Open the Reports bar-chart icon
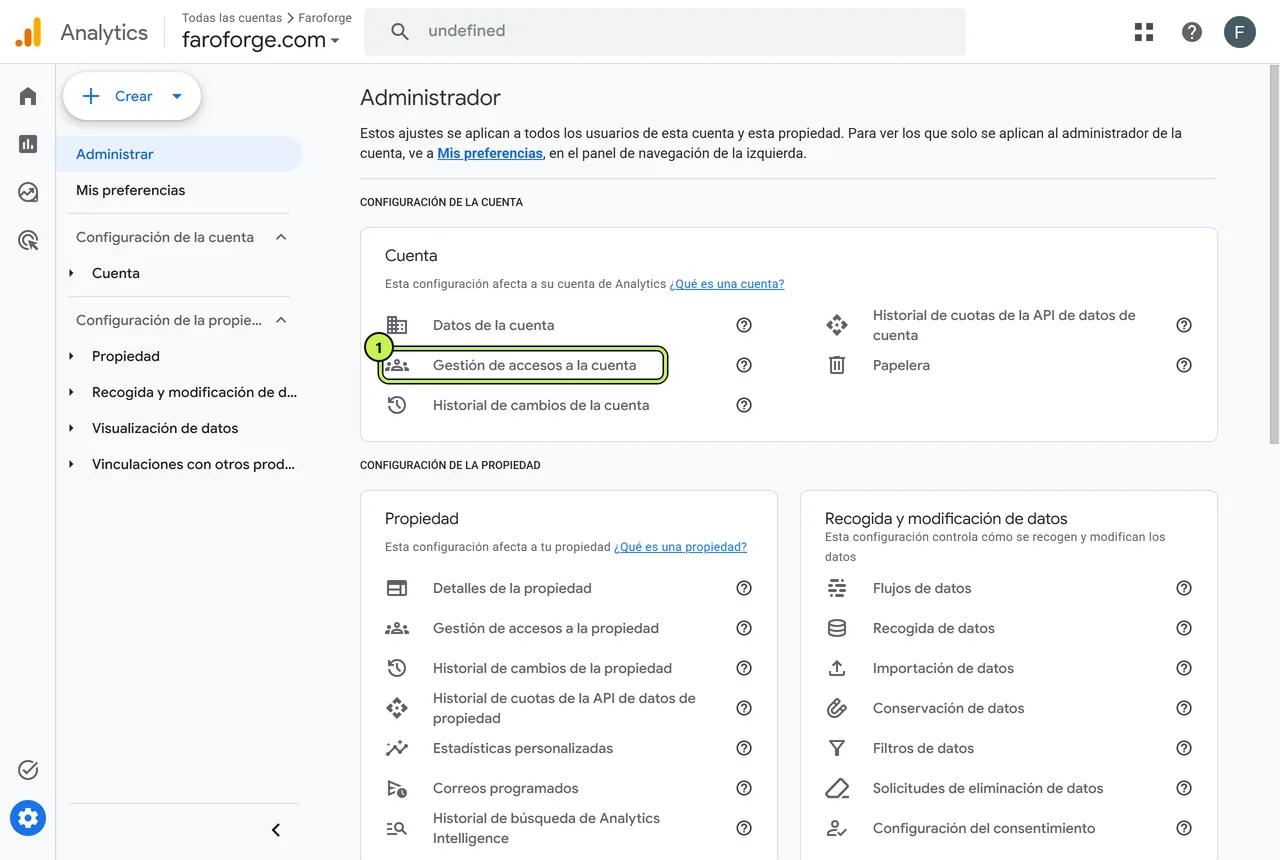Image resolution: width=1280 pixels, height=860 pixels. click(x=28, y=144)
